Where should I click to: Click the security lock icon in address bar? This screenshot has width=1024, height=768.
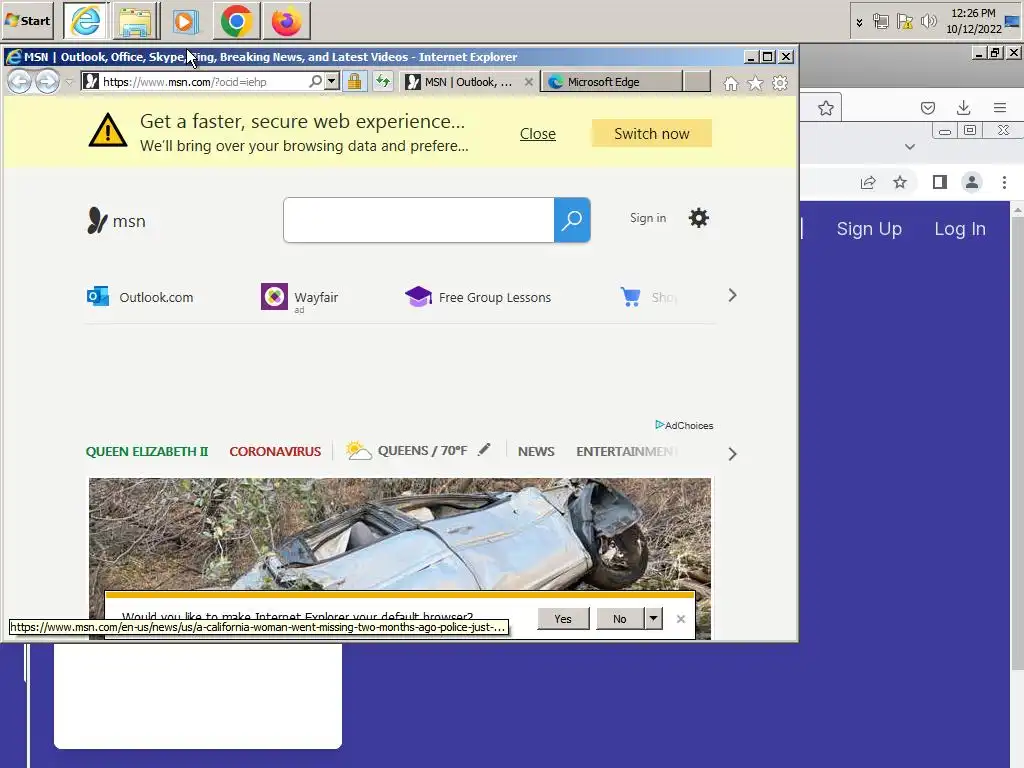[354, 82]
